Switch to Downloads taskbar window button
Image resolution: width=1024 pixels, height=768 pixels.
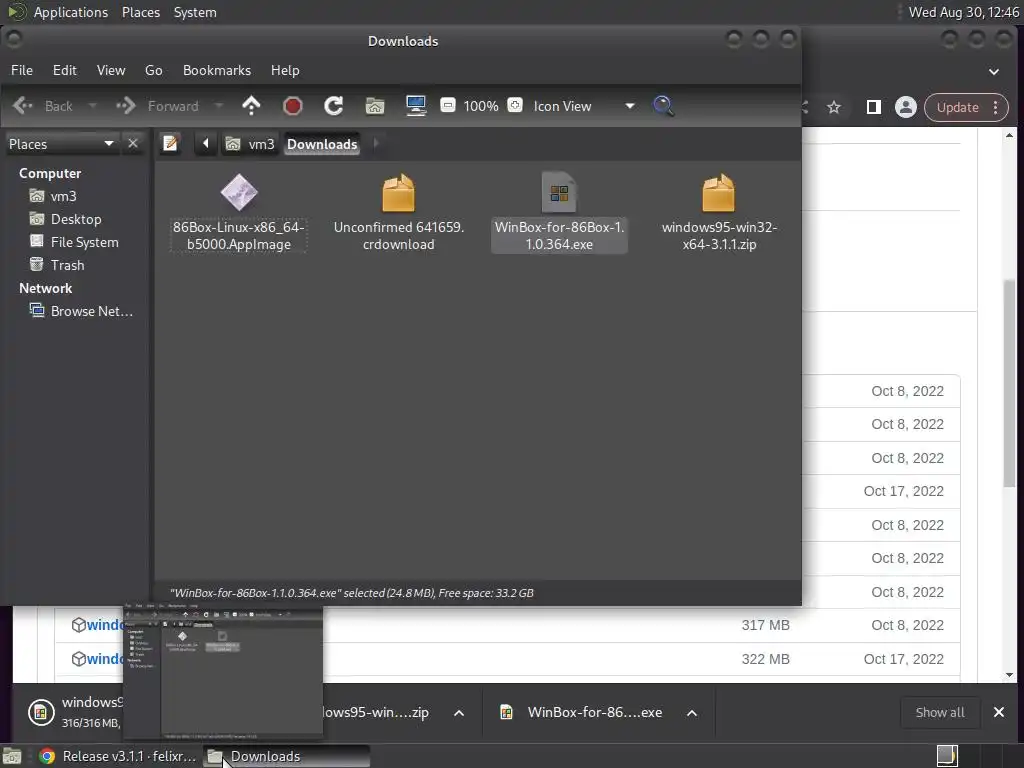coord(287,756)
